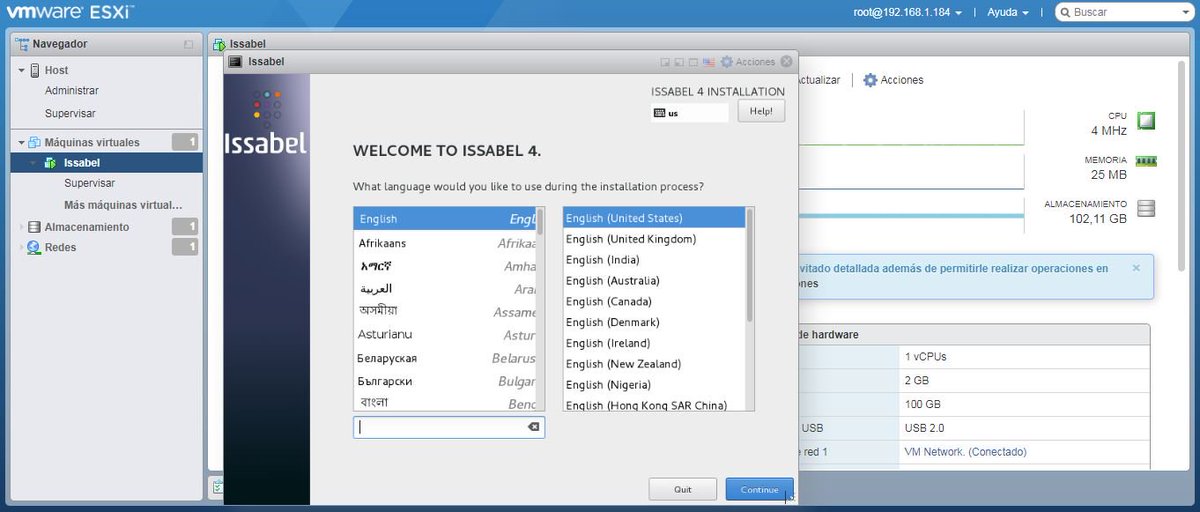Click the Máquinas virtuales icon in navigator
The image size is (1200, 512).
(35, 142)
